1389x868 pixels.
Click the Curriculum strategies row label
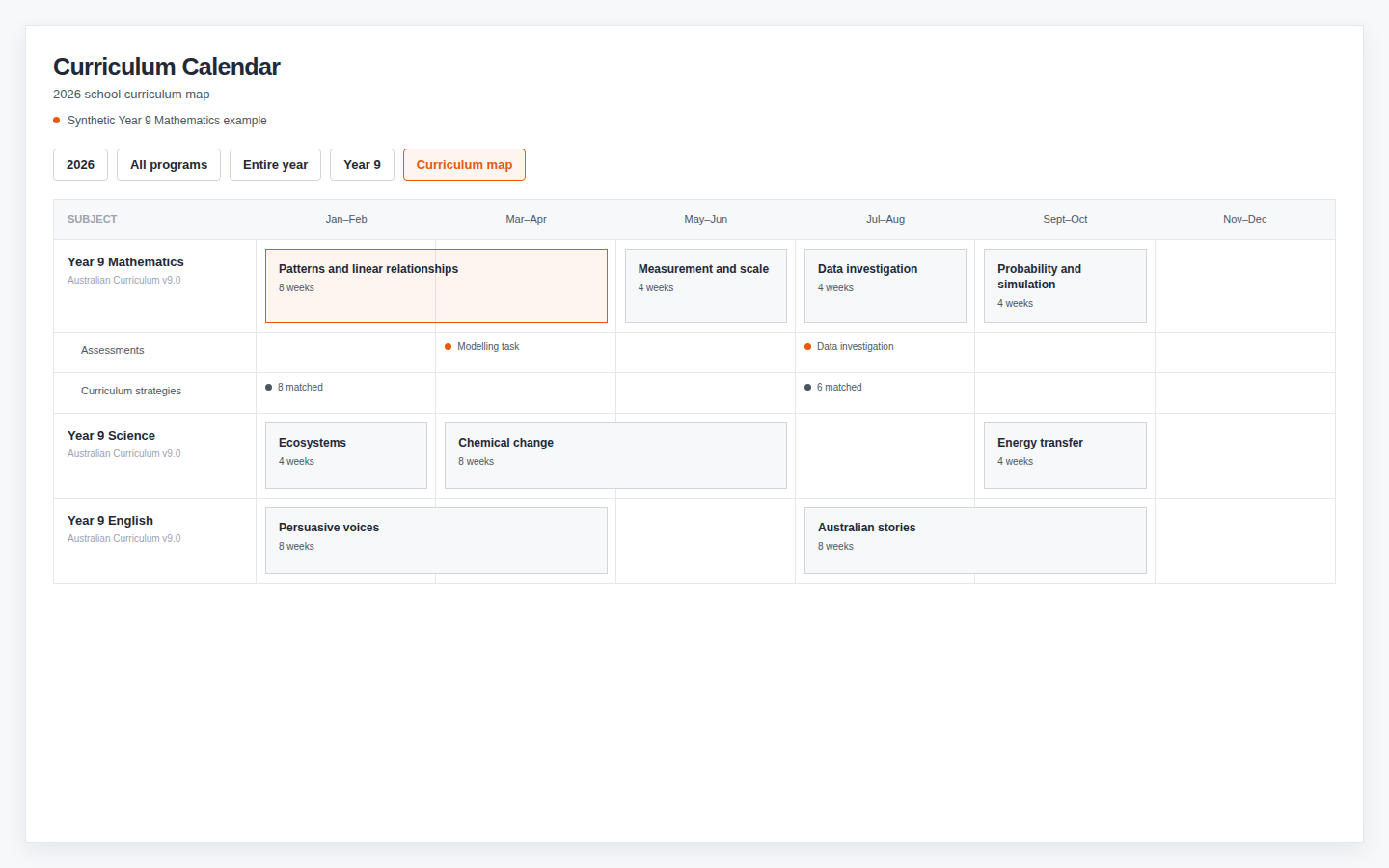pos(131,391)
